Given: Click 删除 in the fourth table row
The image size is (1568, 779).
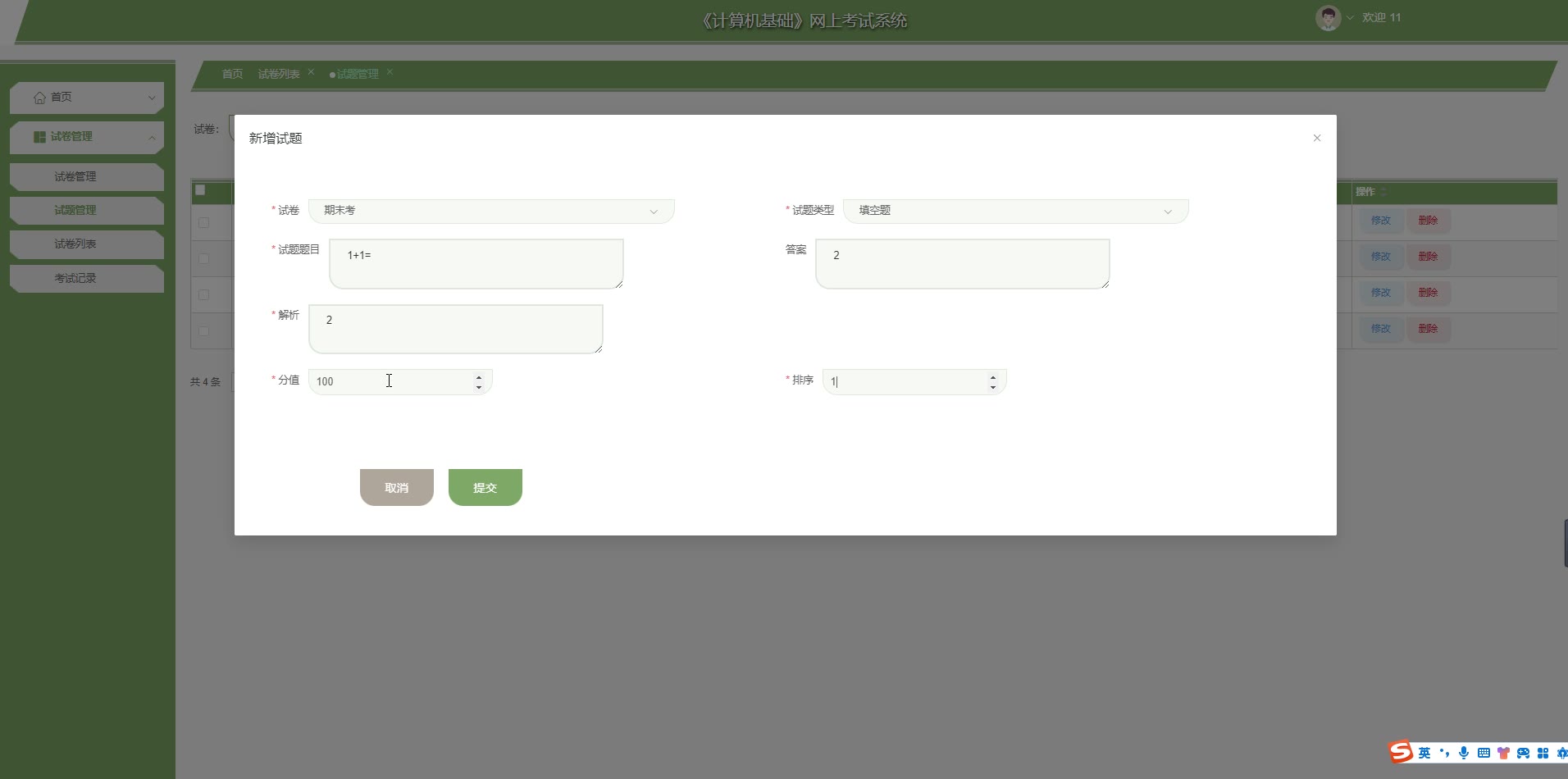Looking at the screenshot, I should click(1429, 329).
